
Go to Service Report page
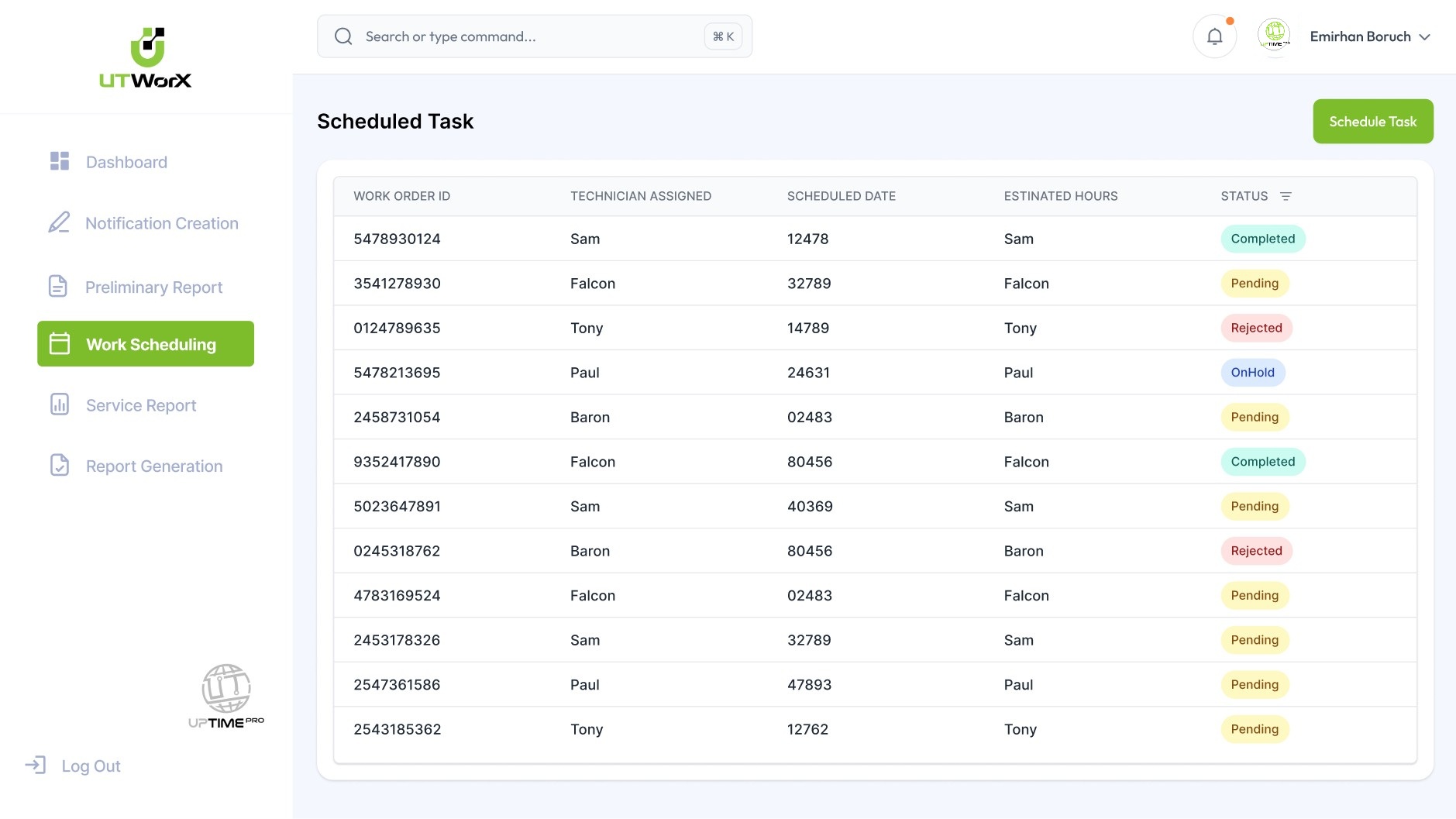(x=141, y=405)
